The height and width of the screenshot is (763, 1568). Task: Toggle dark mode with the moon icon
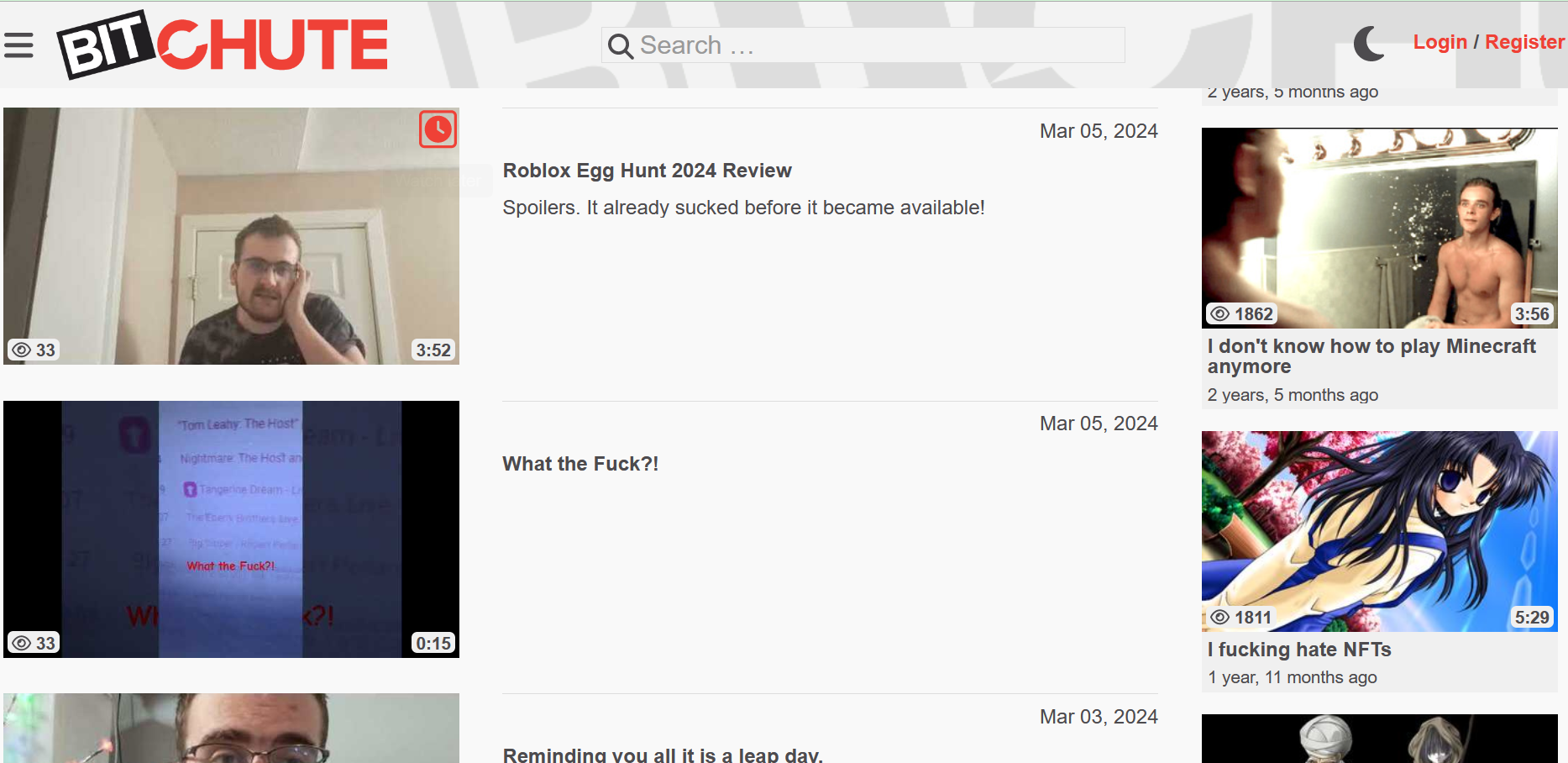pyautogui.click(x=1369, y=44)
